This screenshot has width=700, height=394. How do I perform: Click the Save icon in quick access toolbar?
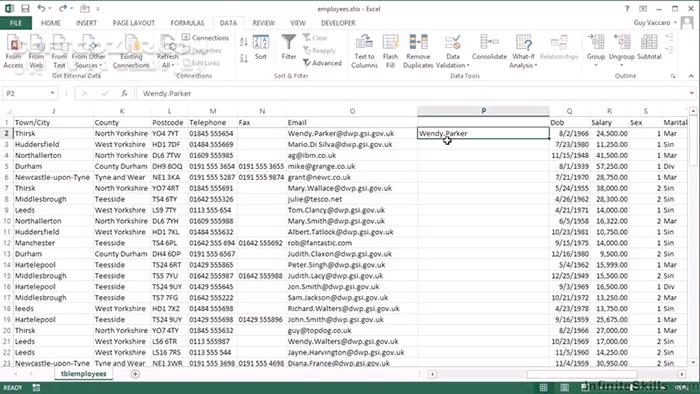point(25,8)
